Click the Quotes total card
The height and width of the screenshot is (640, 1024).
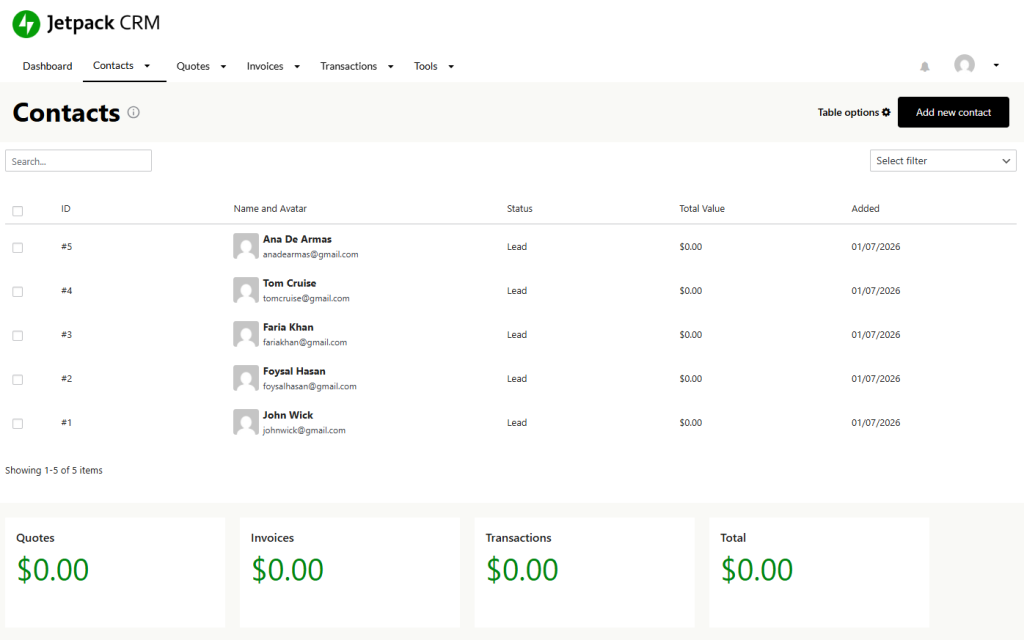pyautogui.click(x=115, y=573)
